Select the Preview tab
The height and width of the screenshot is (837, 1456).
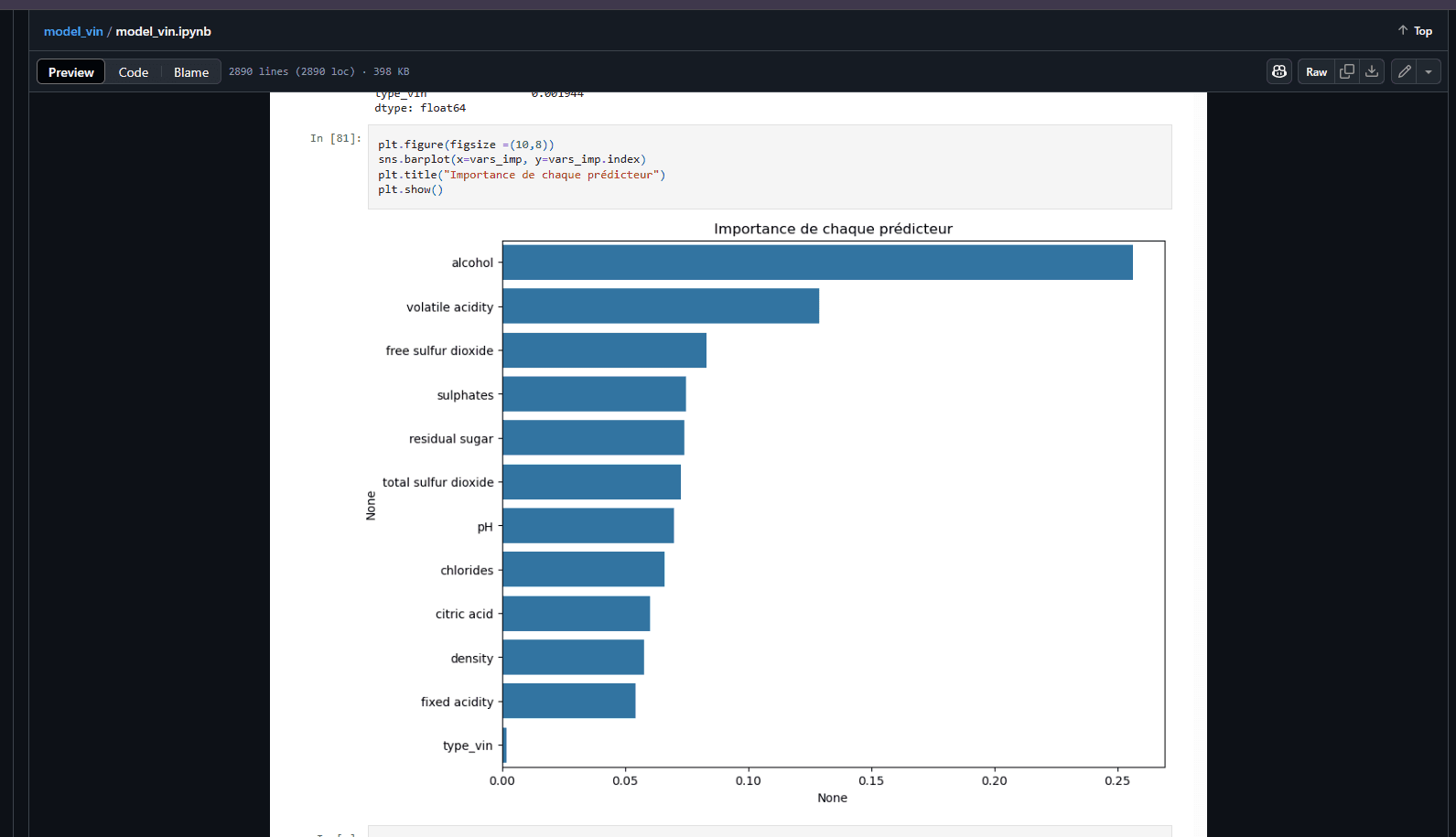(x=71, y=72)
